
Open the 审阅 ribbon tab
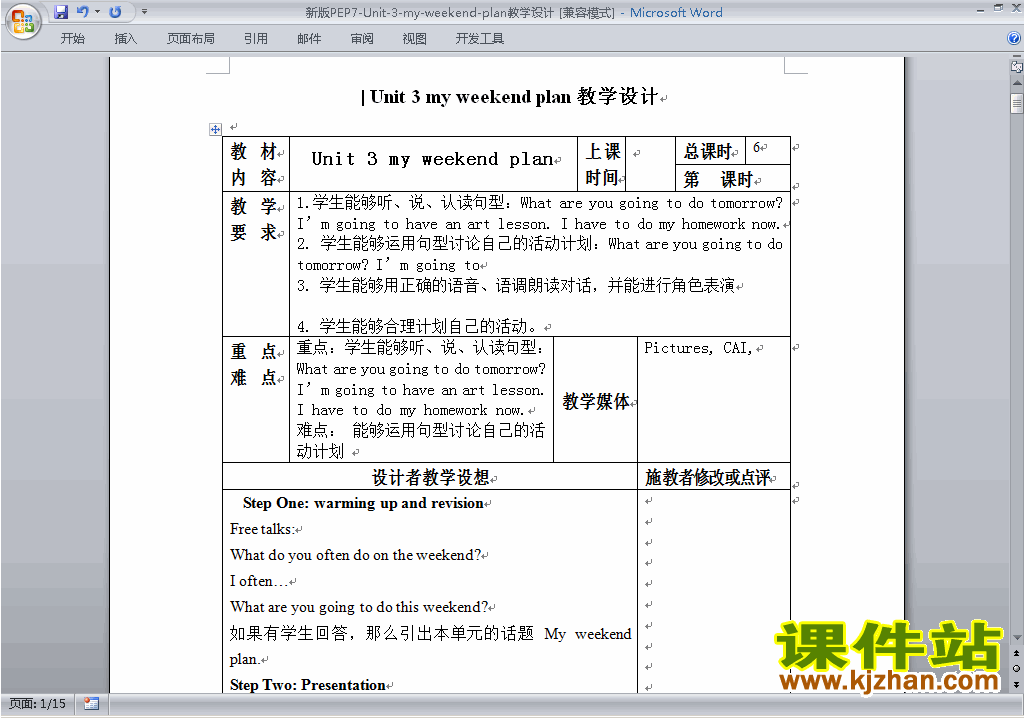click(x=362, y=39)
